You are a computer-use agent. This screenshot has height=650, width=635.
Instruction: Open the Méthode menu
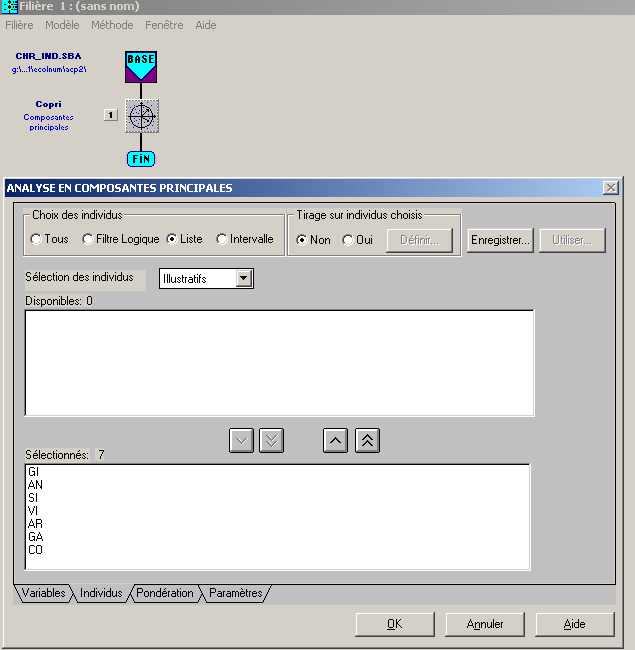tap(112, 25)
